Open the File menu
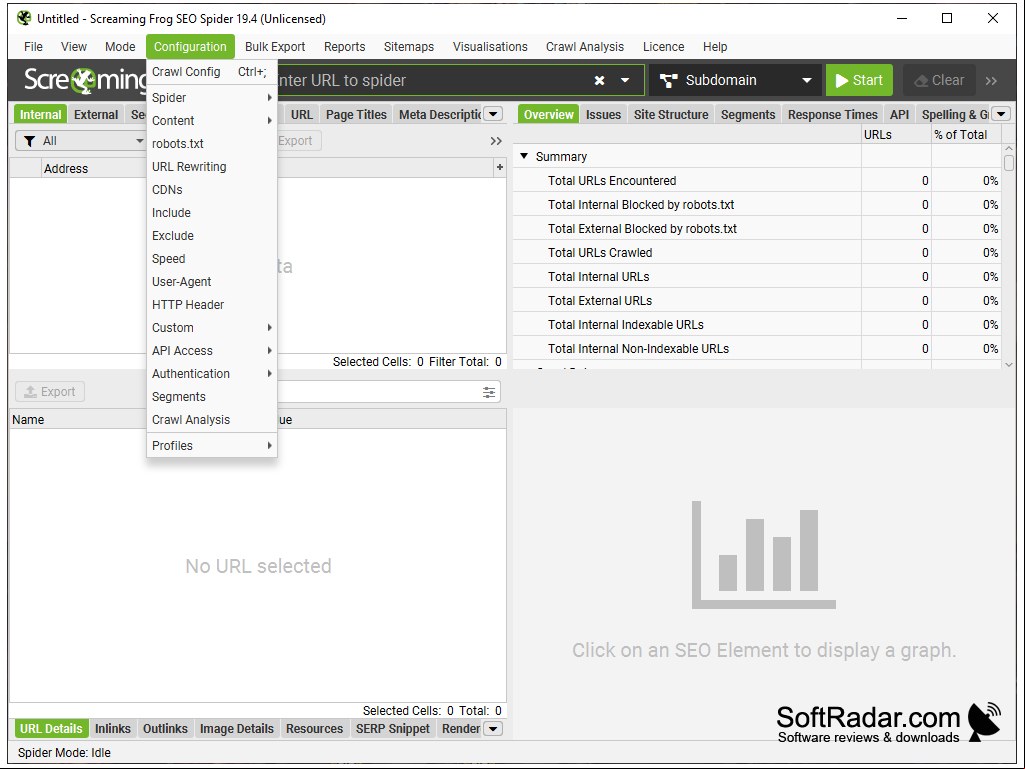The width and height of the screenshot is (1025, 769). click(33, 46)
